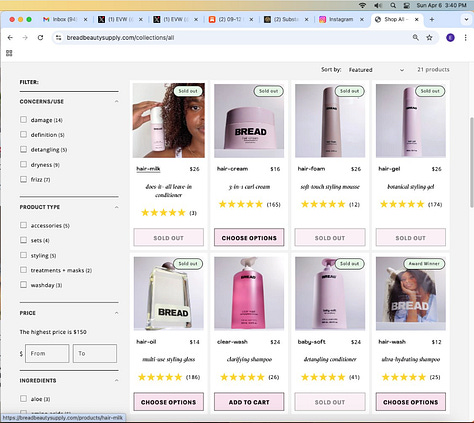The width and height of the screenshot is (474, 423).
Task: Check the frizz filter checkbox
Action: click(x=23, y=179)
